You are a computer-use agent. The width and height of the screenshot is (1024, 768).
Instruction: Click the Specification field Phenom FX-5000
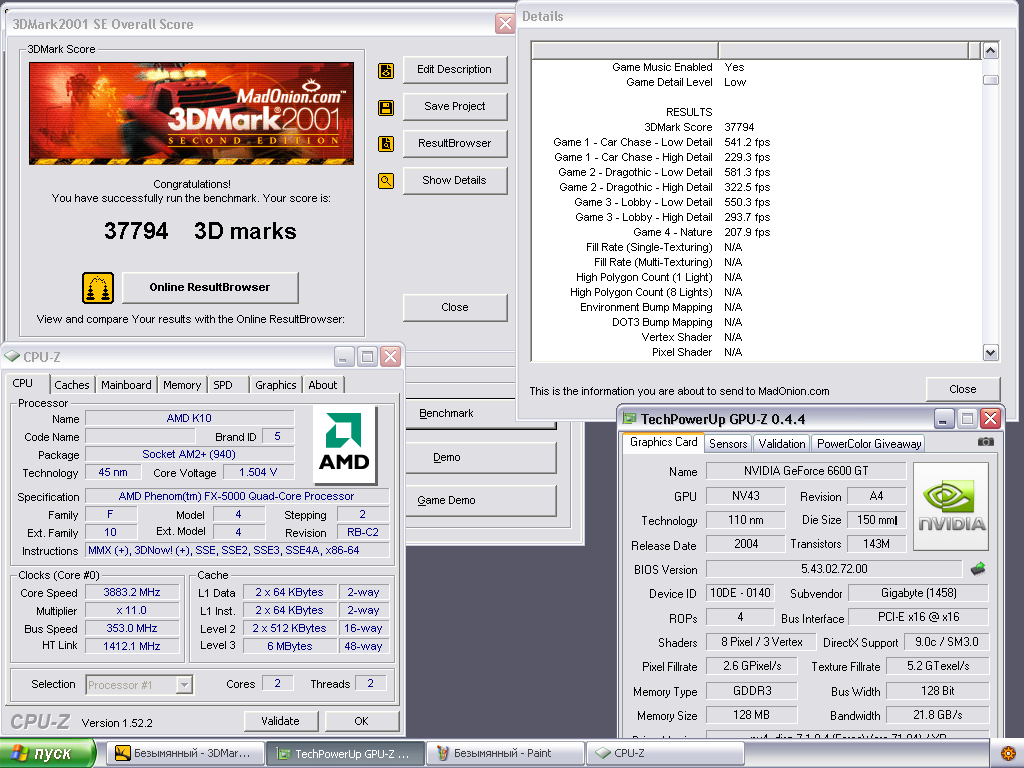[236, 496]
